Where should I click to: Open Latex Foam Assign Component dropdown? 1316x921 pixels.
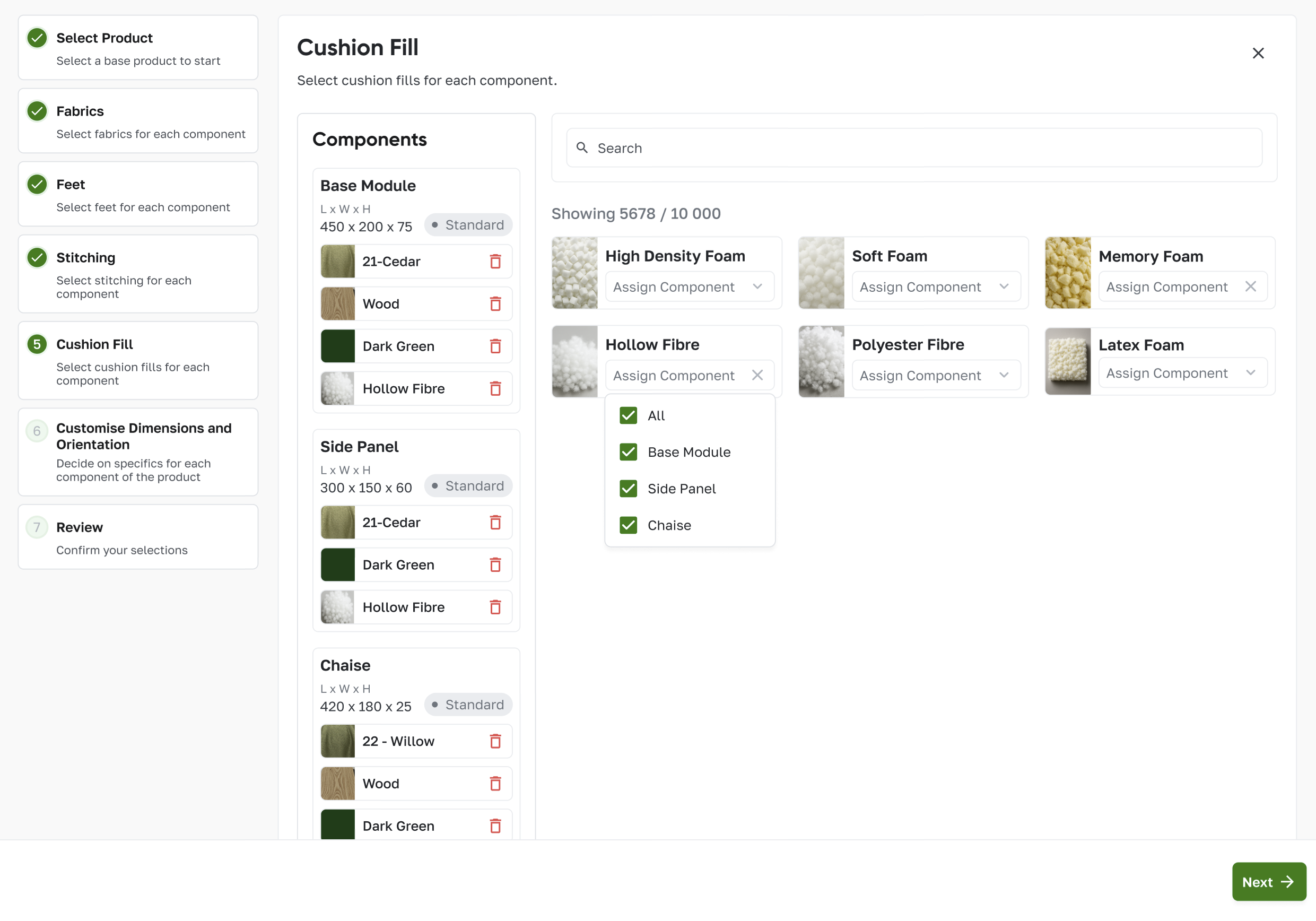pos(1182,373)
